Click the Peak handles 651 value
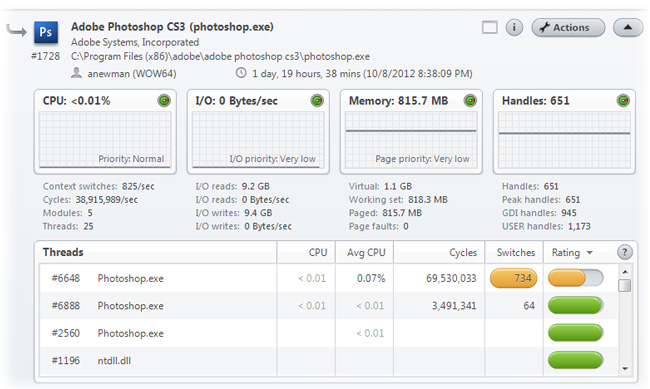The width and height of the screenshot is (650, 389). coord(573,199)
